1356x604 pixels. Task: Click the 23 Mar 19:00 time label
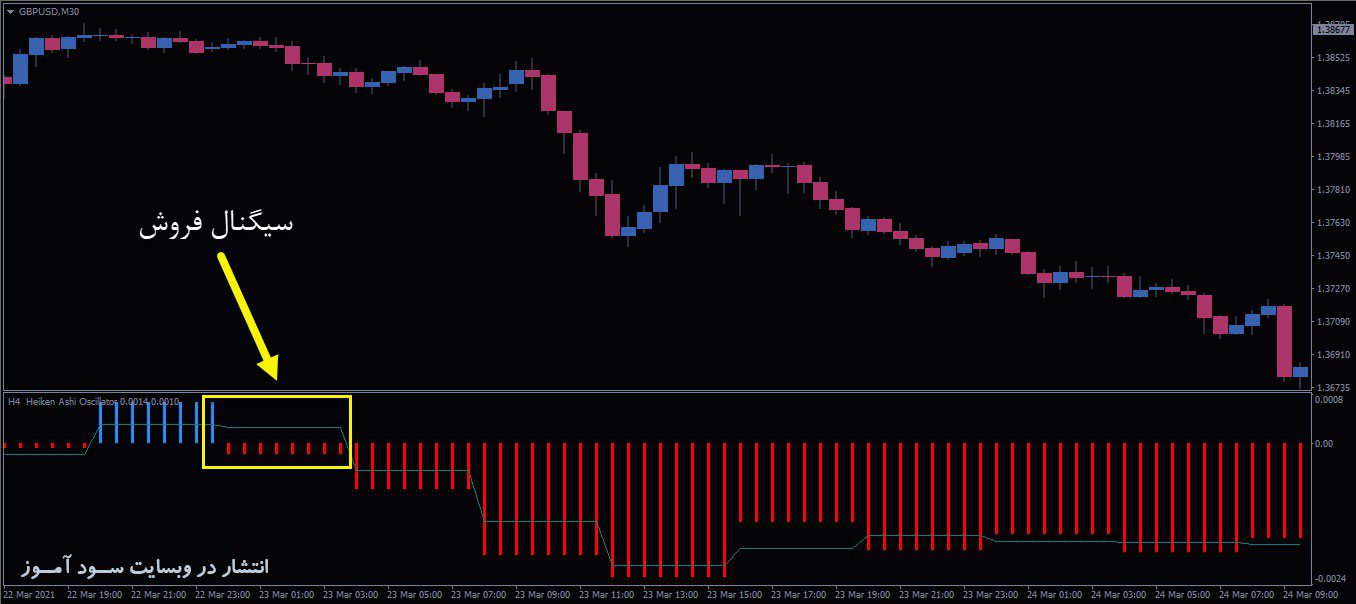tap(865, 594)
